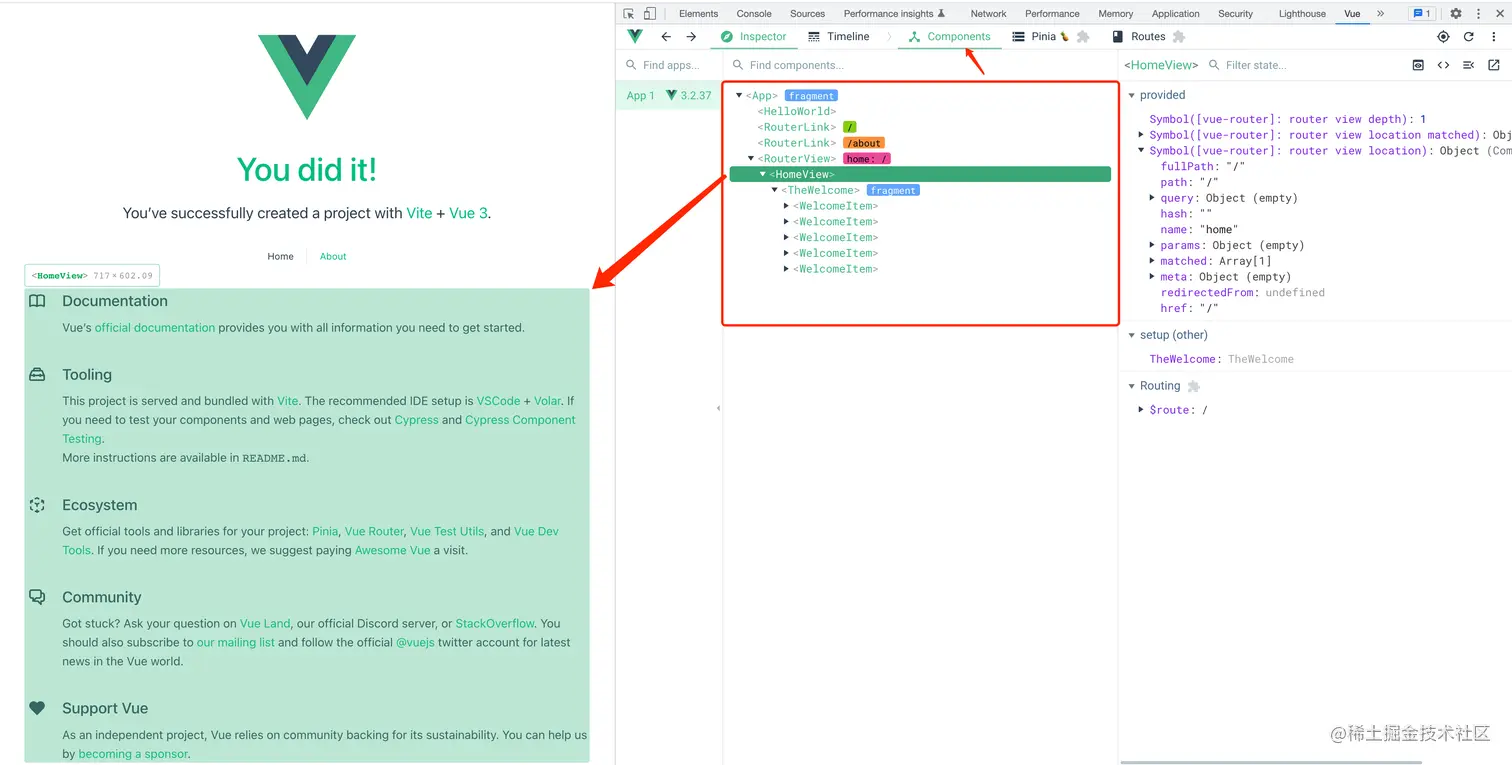
Task: Click the scroll to component eye icon
Action: click(x=1418, y=65)
